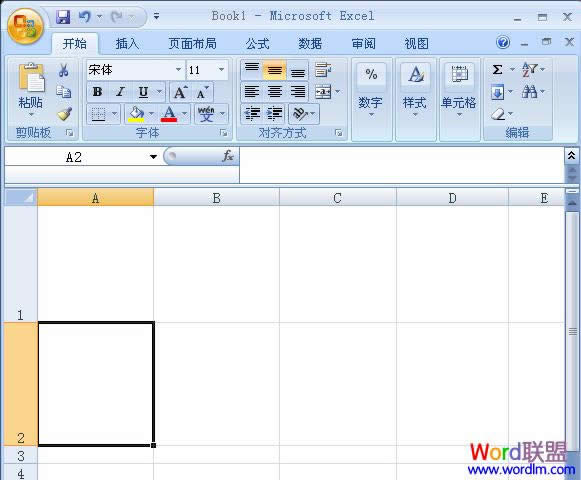Activate the Format Painter brush
581x480 pixels.
[x=64, y=113]
